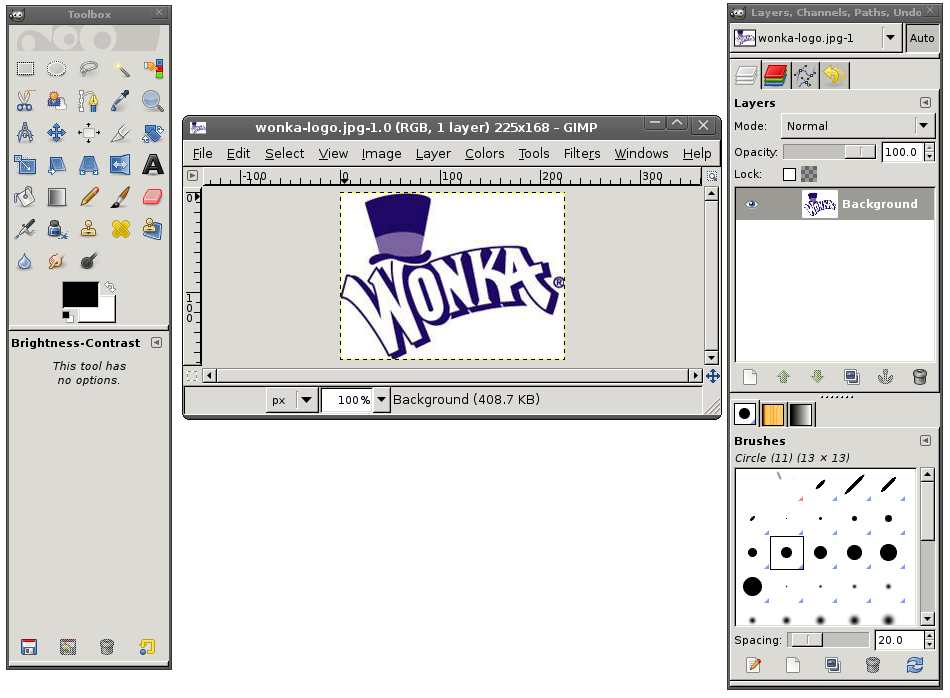Duplicate the layer button

(852, 377)
